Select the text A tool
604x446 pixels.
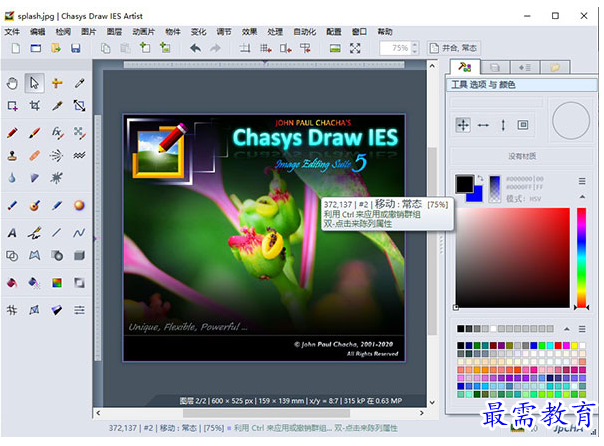12,233
